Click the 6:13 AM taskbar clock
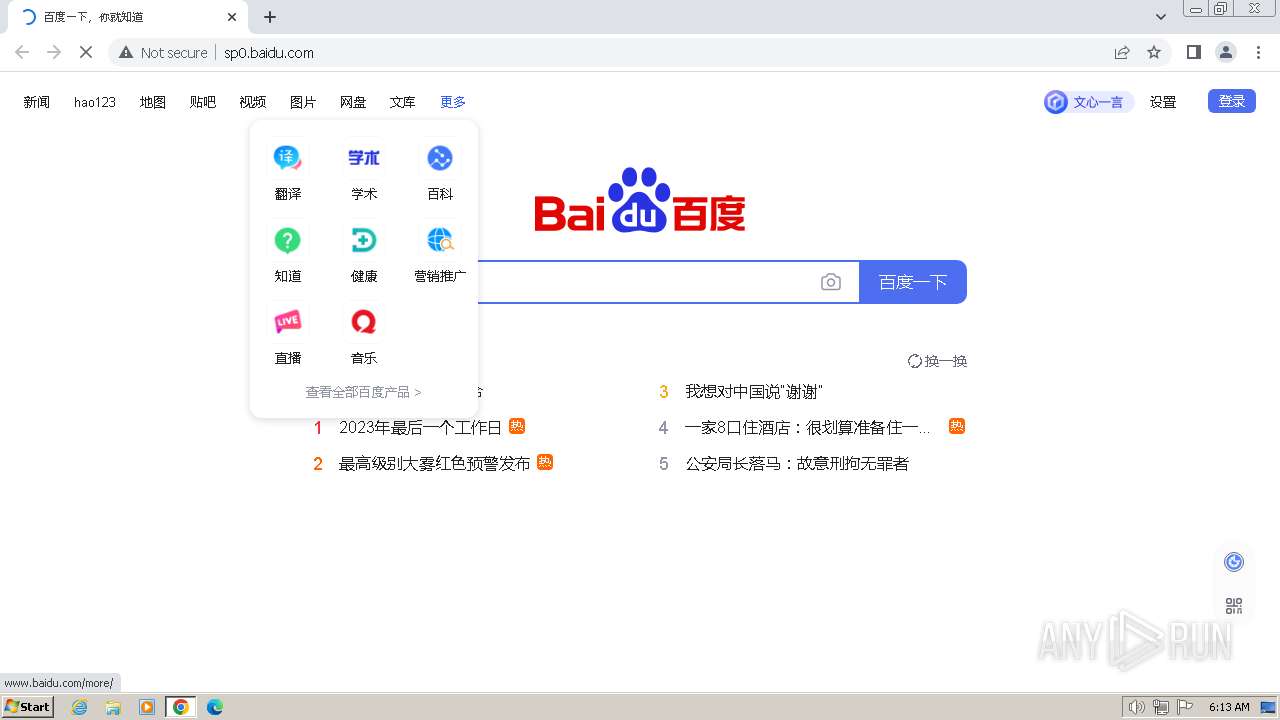This screenshot has height=720, width=1280. coord(1229,707)
